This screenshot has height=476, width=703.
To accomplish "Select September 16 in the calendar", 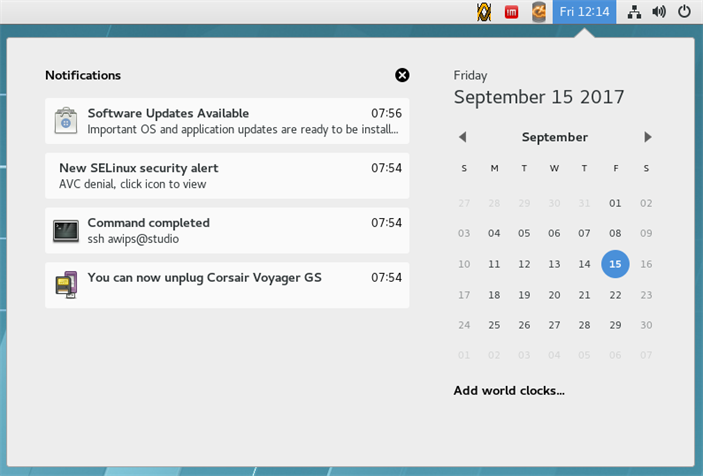I will coord(646,264).
